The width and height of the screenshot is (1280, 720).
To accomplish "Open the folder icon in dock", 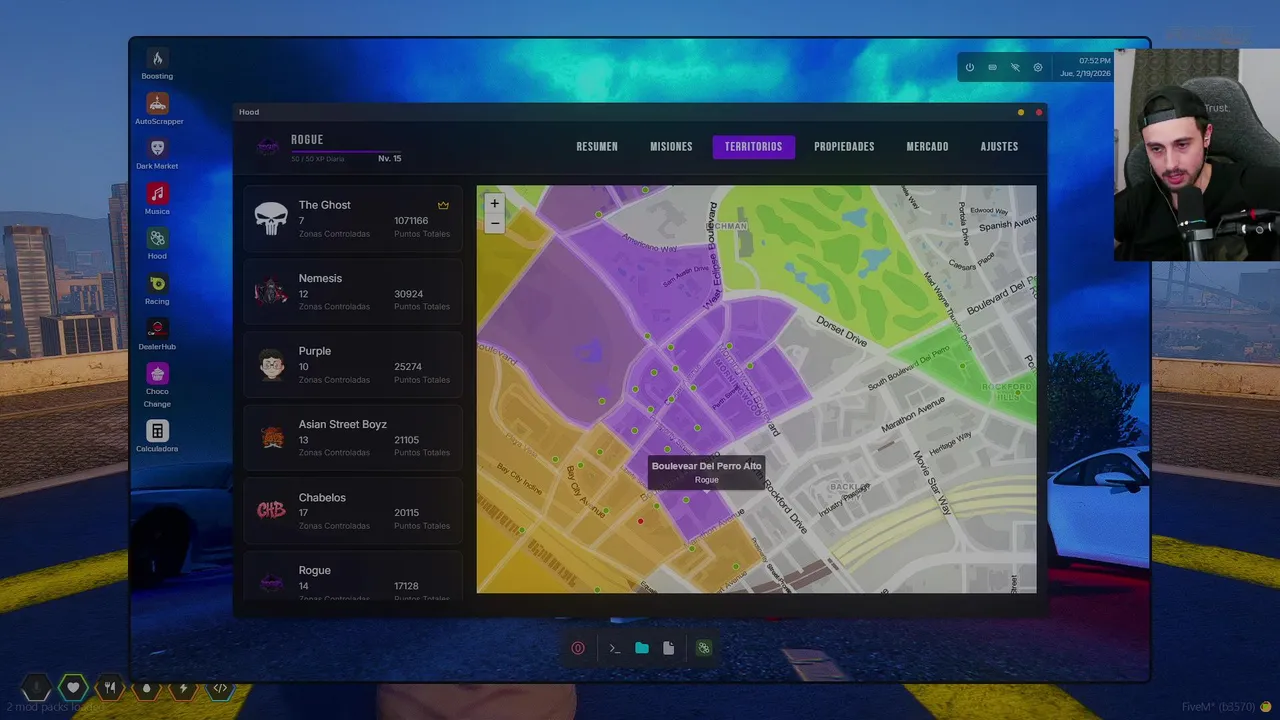I will click(642, 648).
